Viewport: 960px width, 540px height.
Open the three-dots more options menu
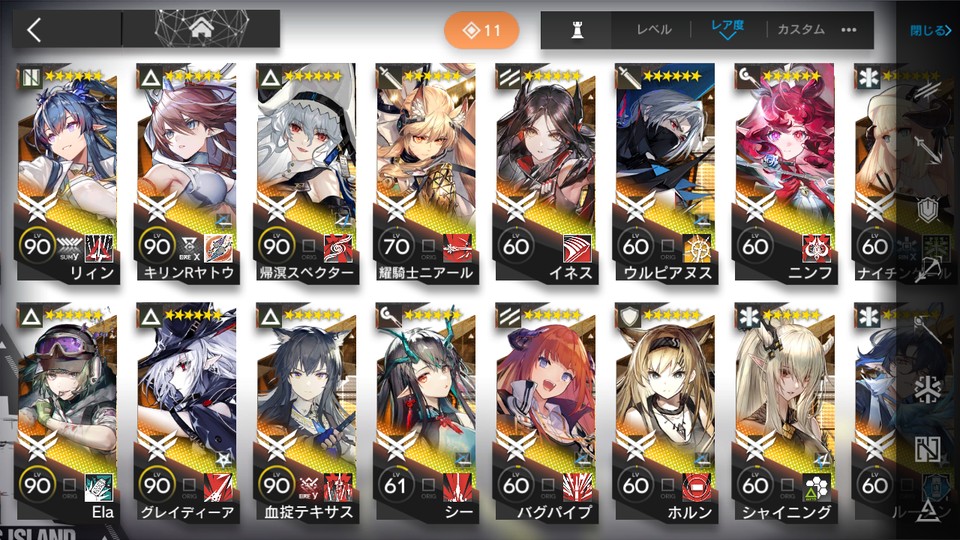coord(849,30)
